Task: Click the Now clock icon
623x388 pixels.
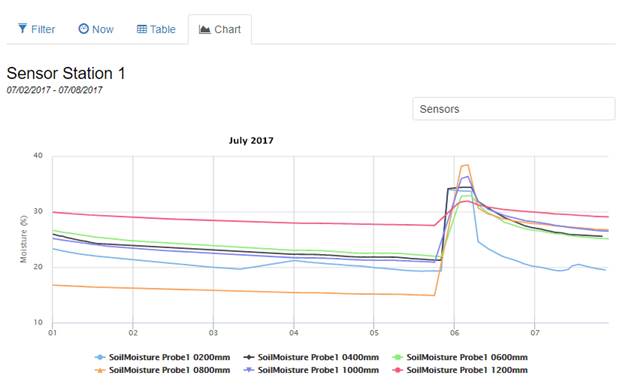Action: [83, 29]
